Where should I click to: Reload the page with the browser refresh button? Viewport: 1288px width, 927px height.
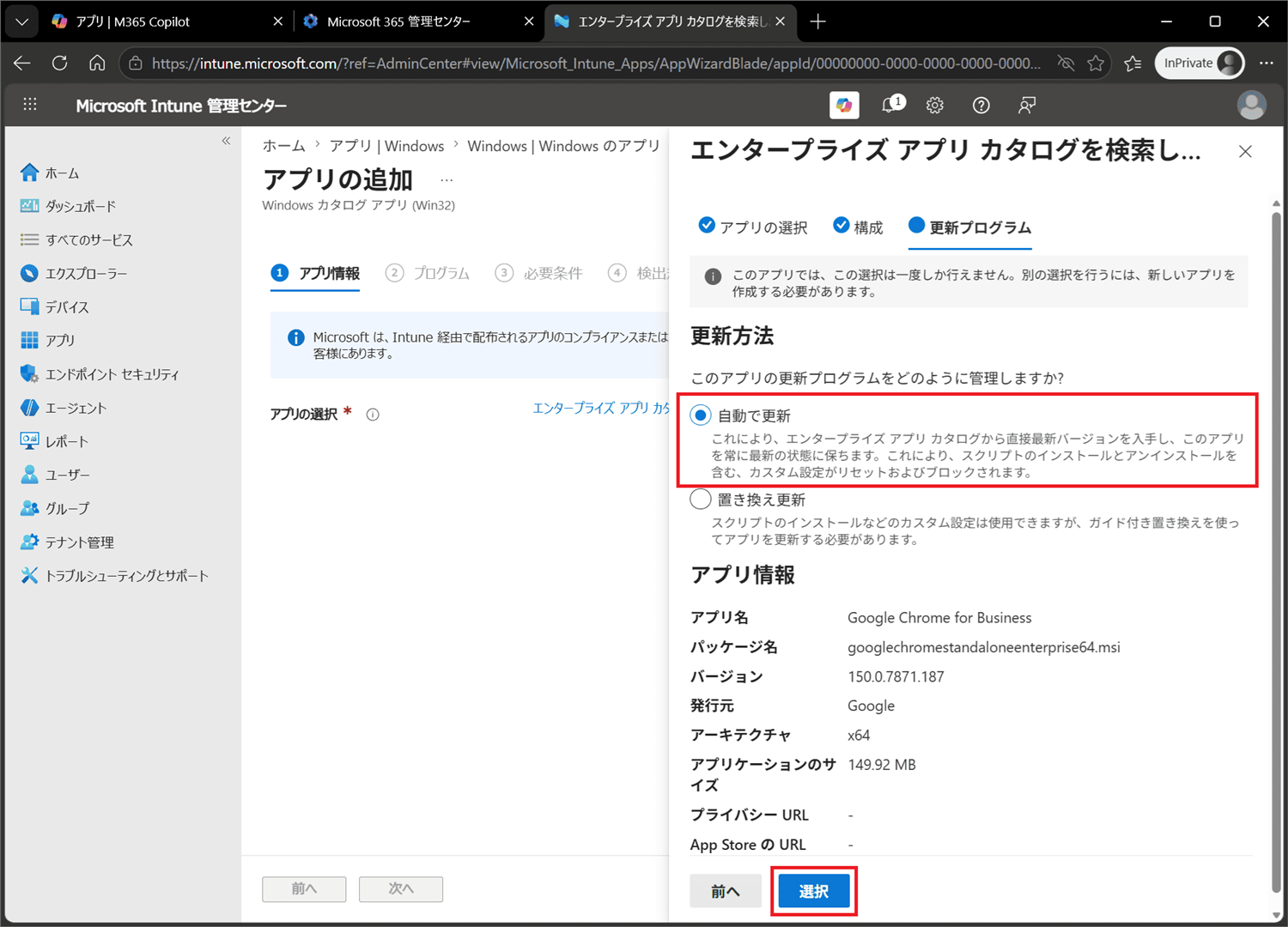pyautogui.click(x=59, y=63)
